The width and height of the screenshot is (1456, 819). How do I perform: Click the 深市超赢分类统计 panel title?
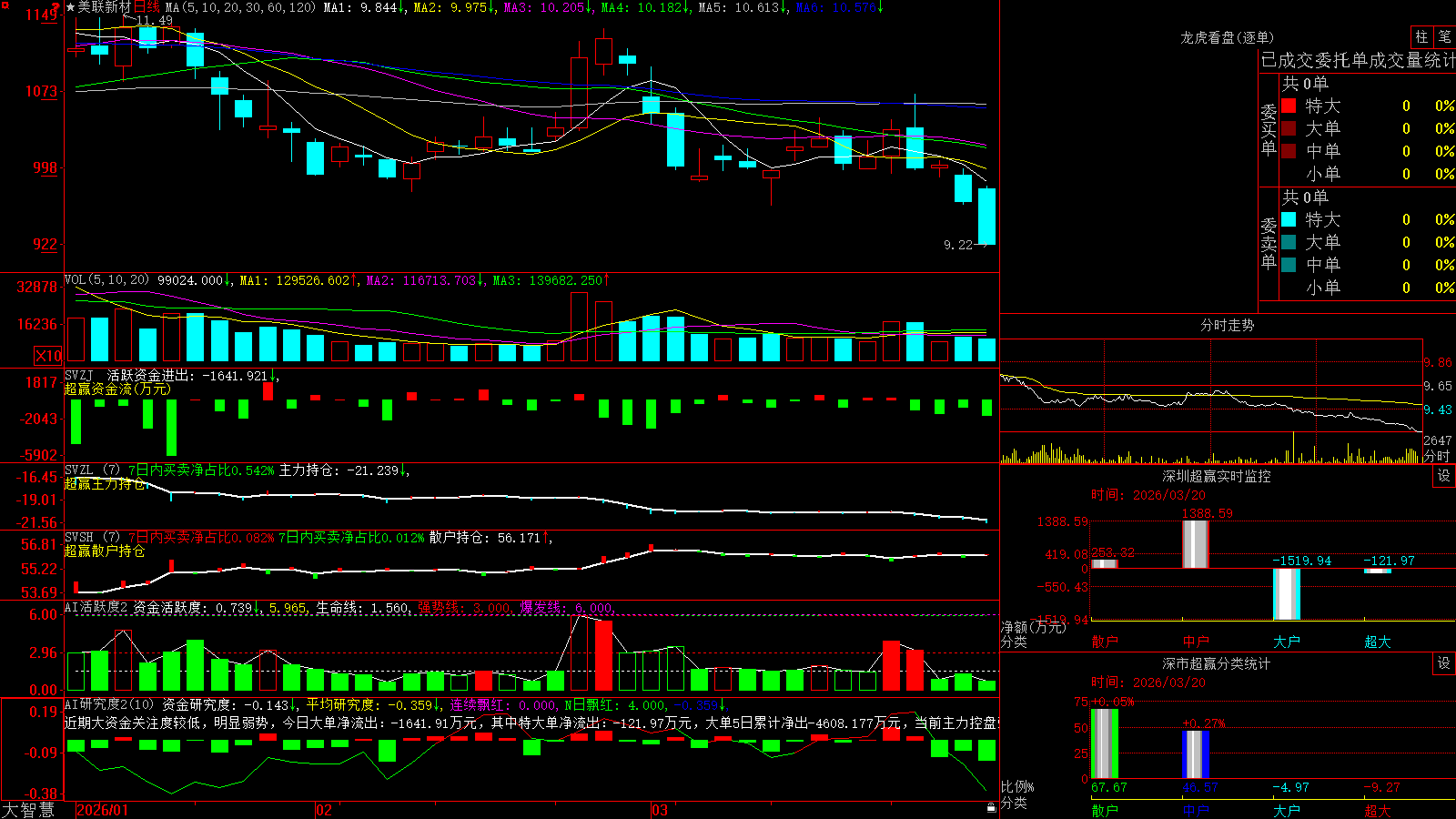click(1216, 663)
